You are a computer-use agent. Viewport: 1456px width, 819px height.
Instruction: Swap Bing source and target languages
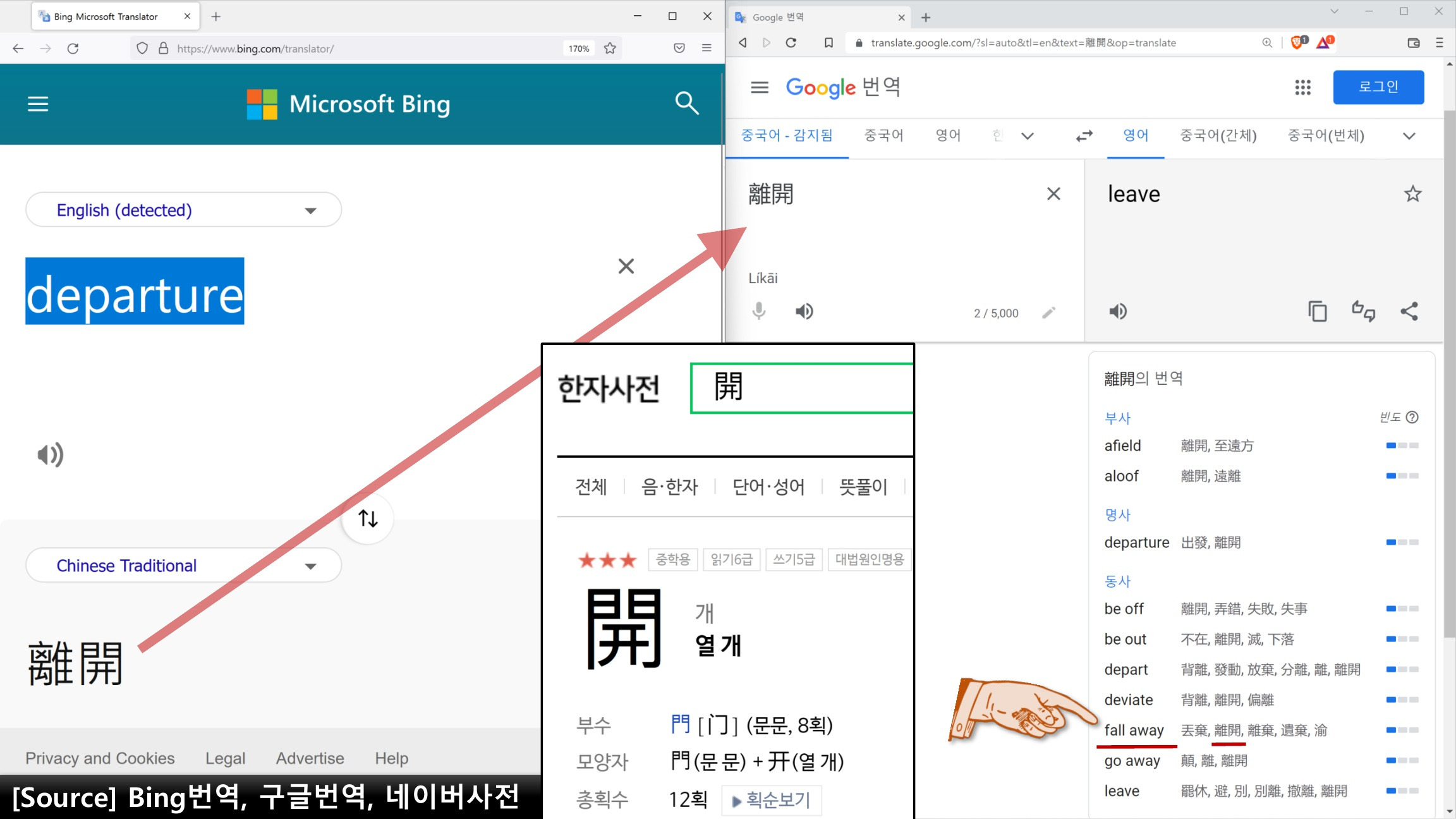[x=368, y=518]
